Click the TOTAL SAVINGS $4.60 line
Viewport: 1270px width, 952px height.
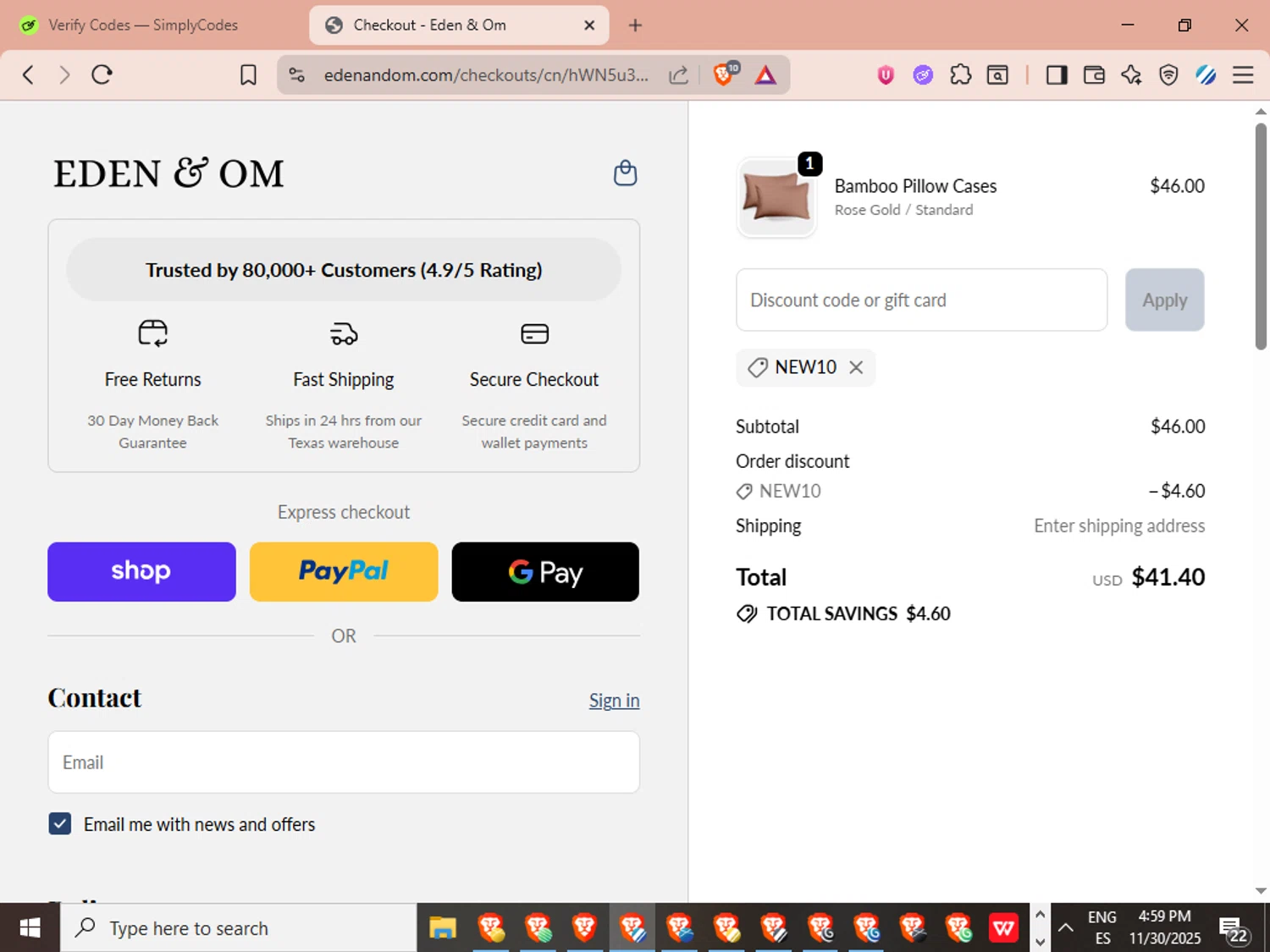pyautogui.click(x=843, y=614)
